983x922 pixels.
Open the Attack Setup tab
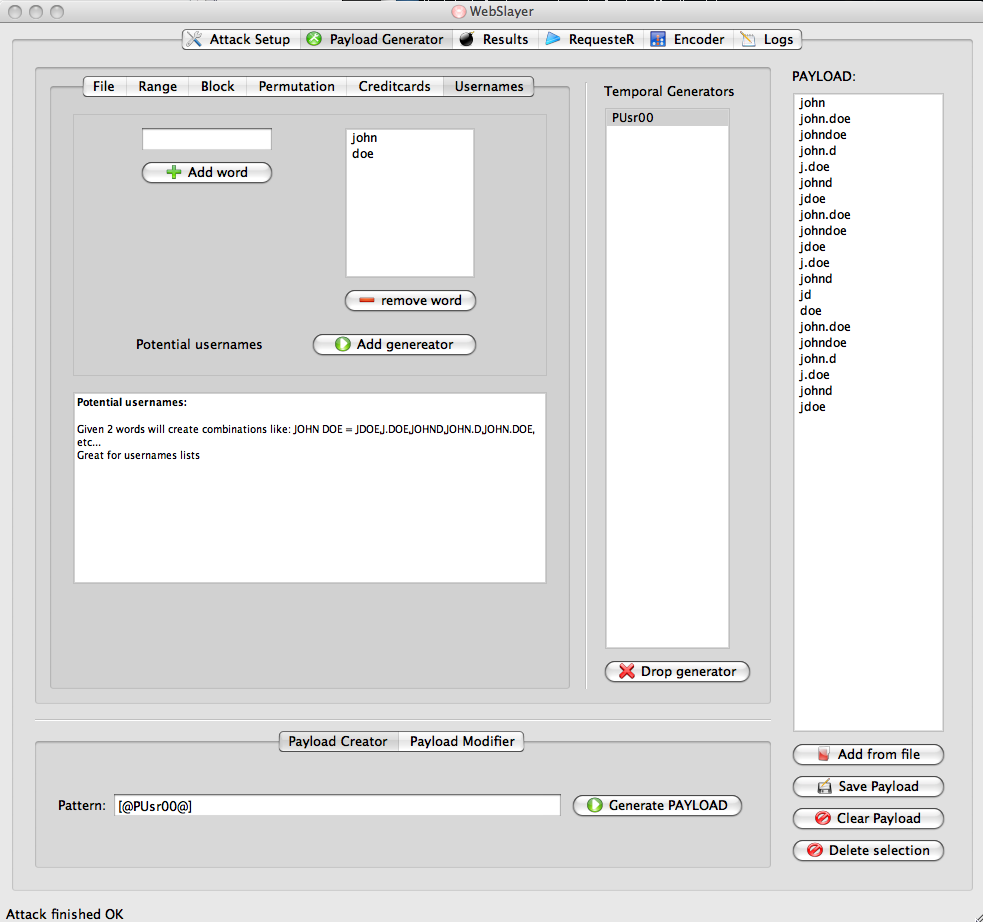click(241, 39)
